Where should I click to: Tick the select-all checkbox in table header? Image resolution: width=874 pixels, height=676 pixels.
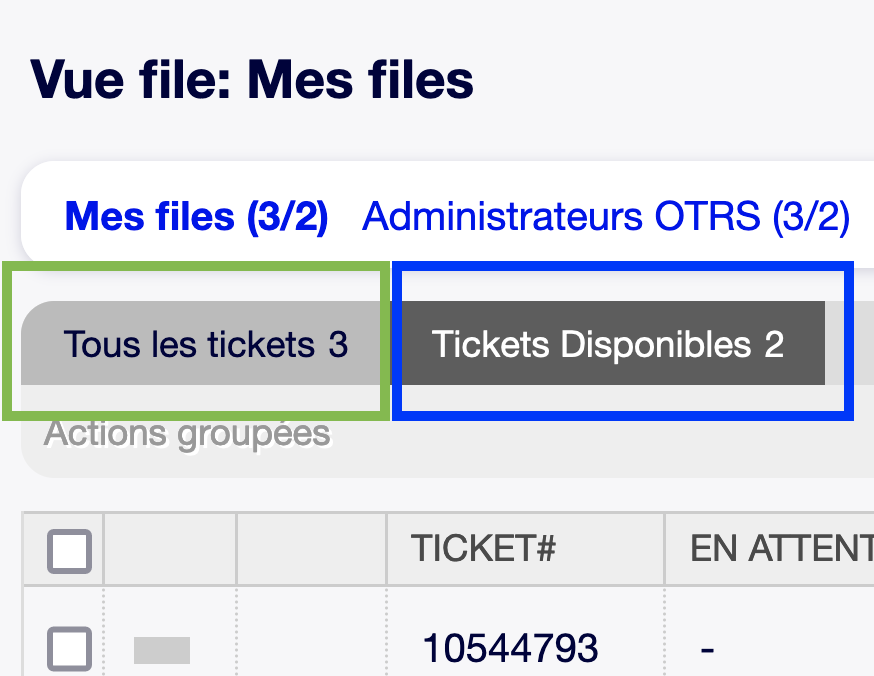click(69, 551)
